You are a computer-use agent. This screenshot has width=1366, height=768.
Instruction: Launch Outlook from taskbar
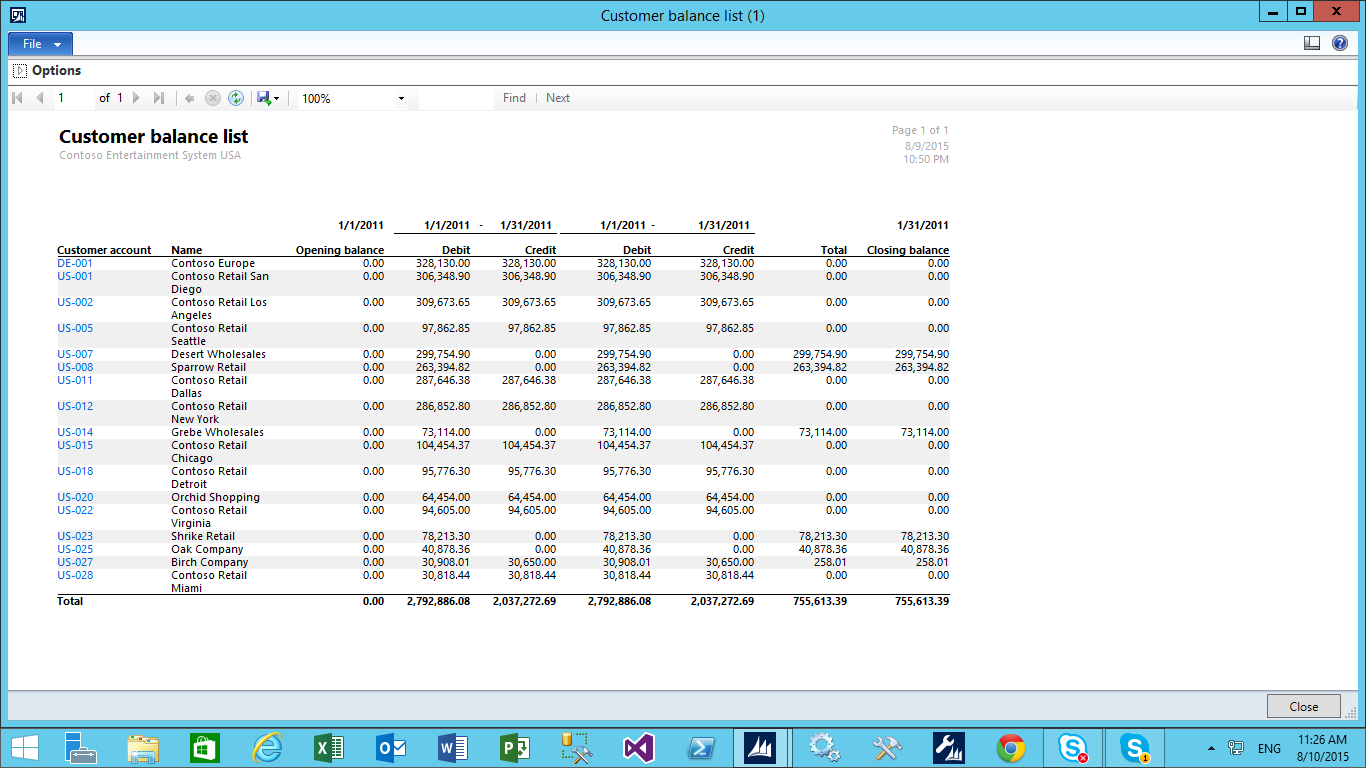[391, 748]
